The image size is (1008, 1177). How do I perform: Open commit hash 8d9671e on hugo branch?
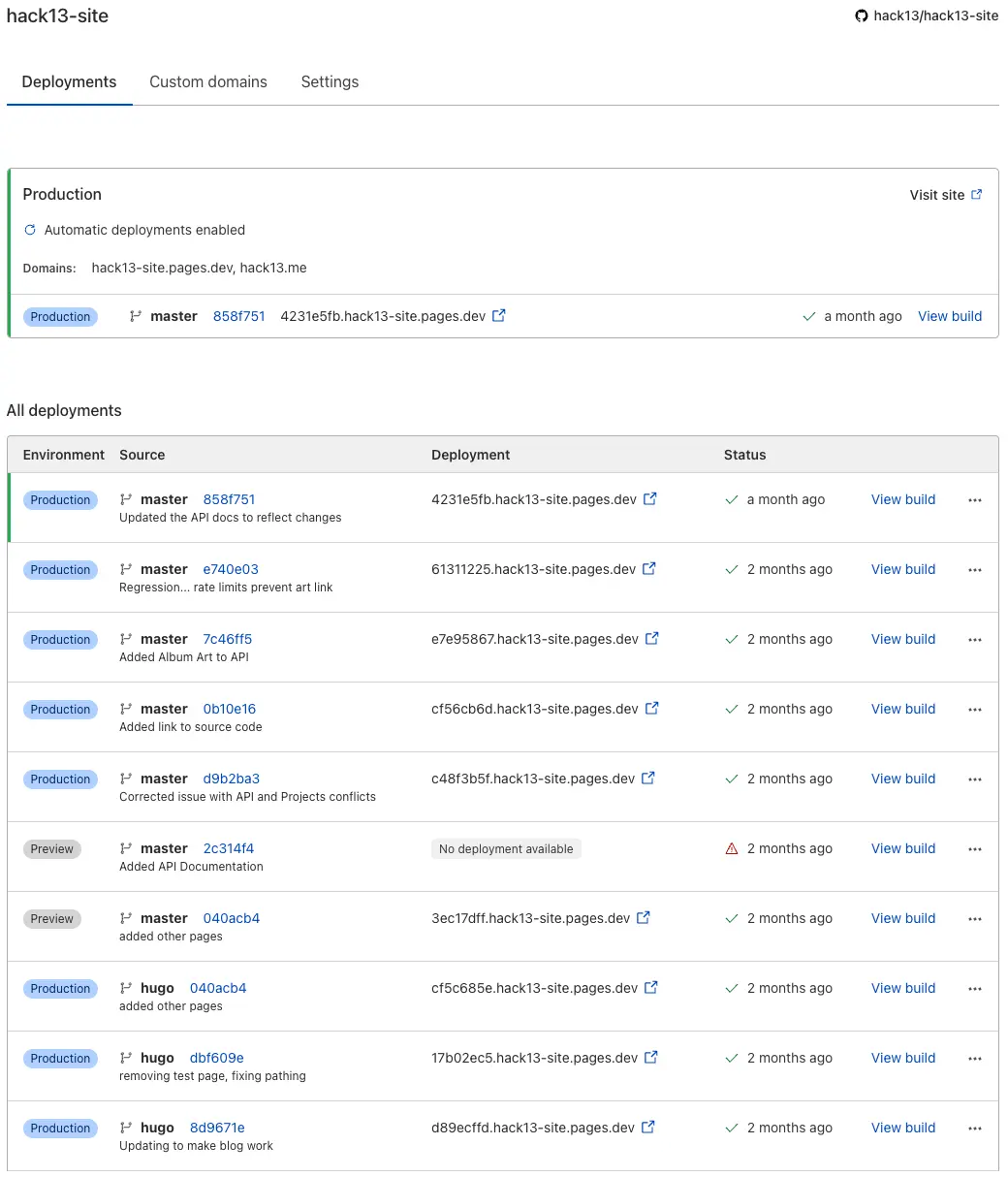217,1128
